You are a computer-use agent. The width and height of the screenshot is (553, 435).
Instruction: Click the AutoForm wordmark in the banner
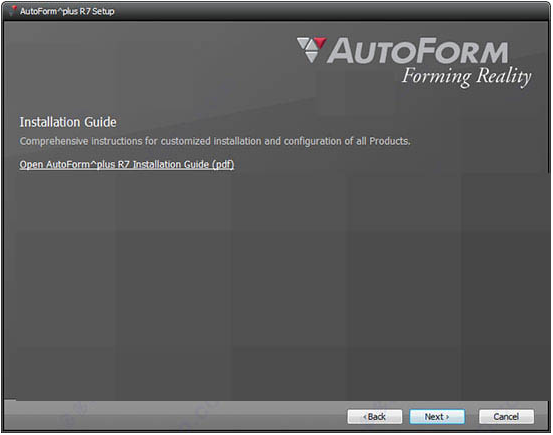point(418,51)
